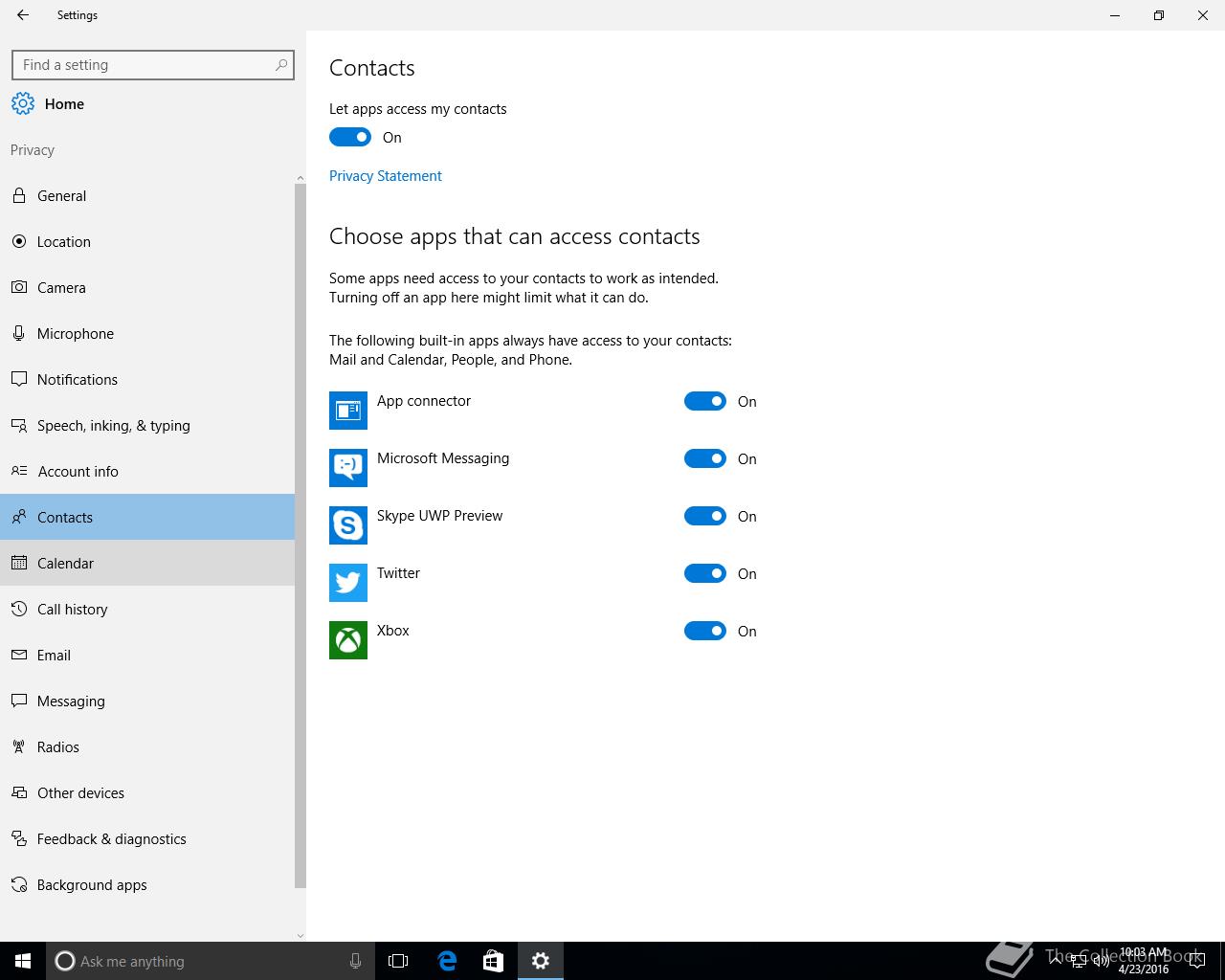Select Location in the privacy list
The width and height of the screenshot is (1225, 980).
[147, 241]
